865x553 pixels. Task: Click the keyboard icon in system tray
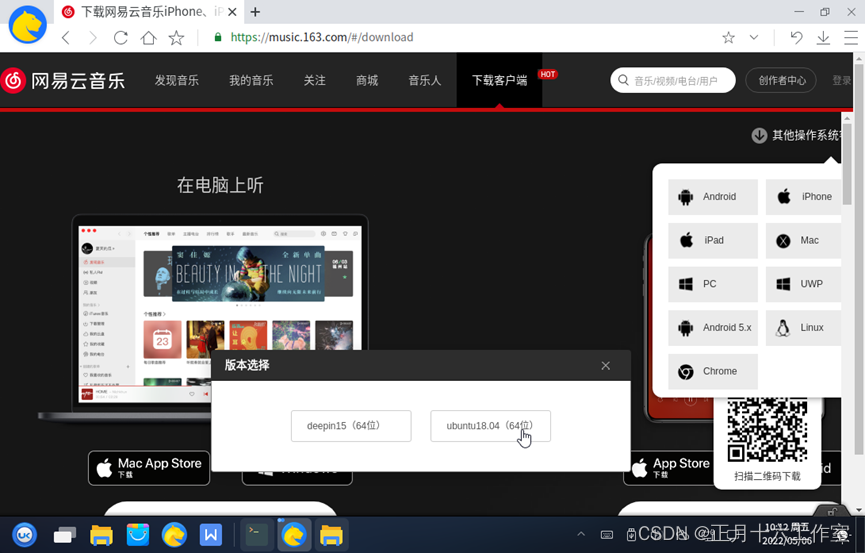606,534
